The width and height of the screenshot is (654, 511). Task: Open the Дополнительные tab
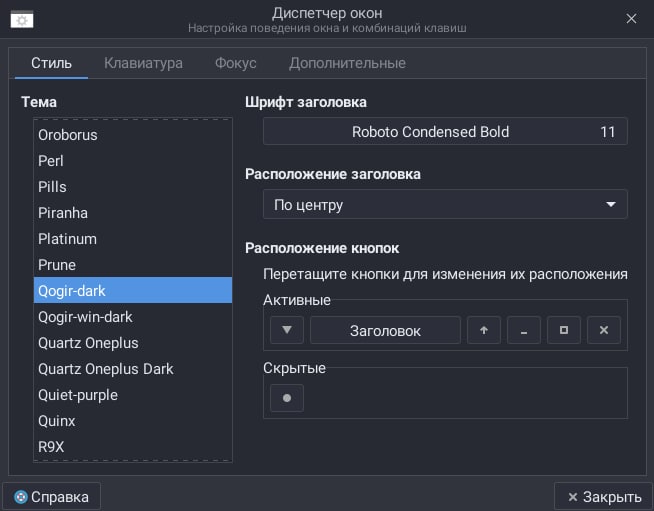click(x=347, y=63)
